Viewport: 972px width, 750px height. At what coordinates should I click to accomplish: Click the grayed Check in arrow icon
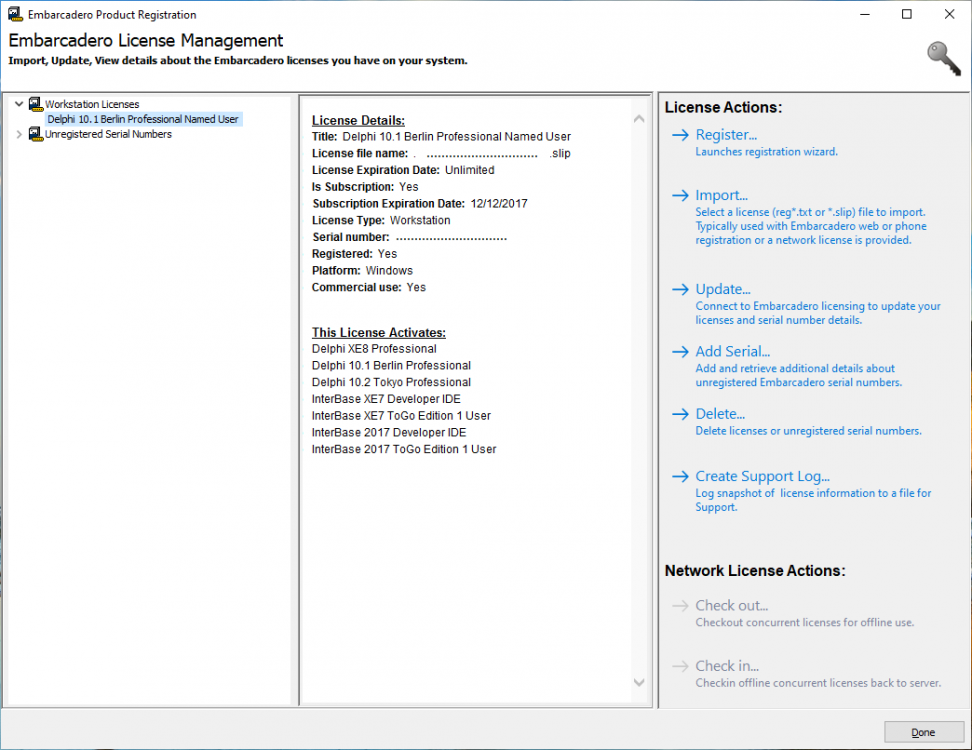pyautogui.click(x=680, y=666)
